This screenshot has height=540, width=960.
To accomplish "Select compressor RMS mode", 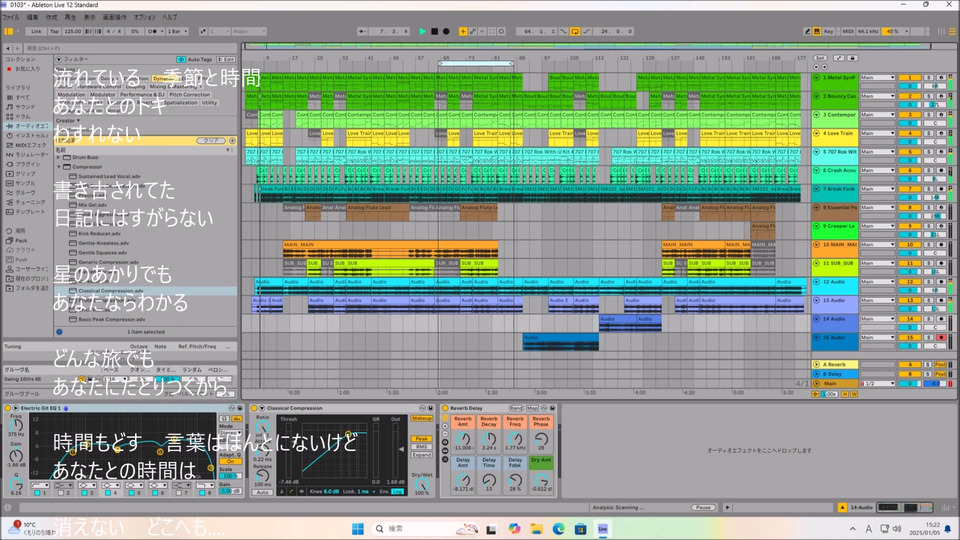I will pos(421,447).
